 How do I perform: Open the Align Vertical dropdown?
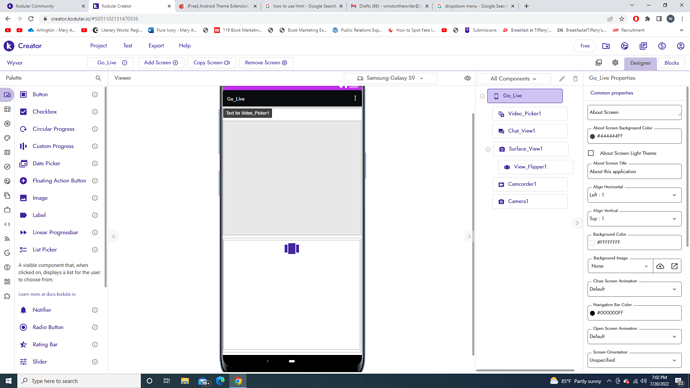point(634,219)
